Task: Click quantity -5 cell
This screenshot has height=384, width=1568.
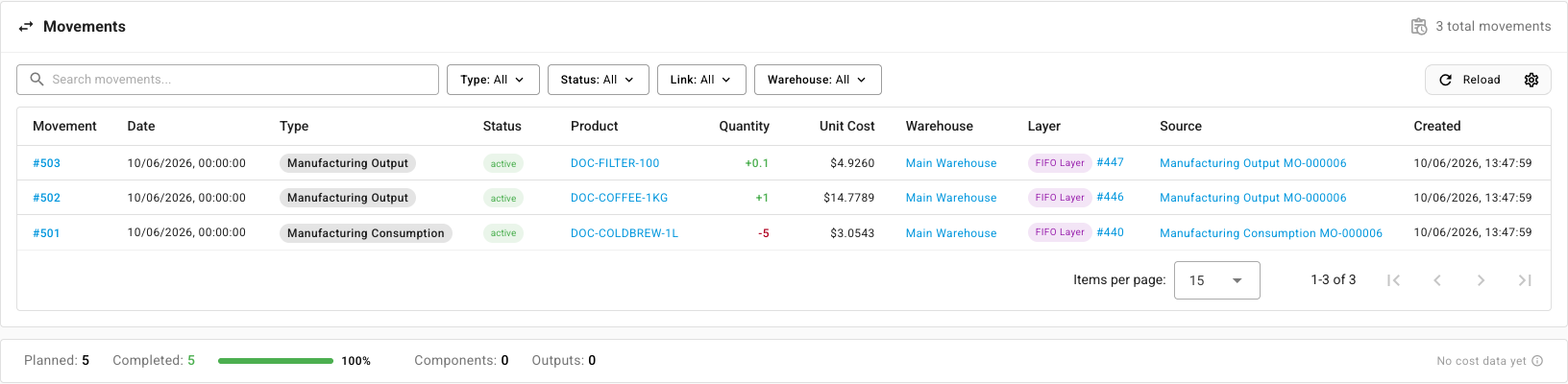Action: click(x=764, y=233)
